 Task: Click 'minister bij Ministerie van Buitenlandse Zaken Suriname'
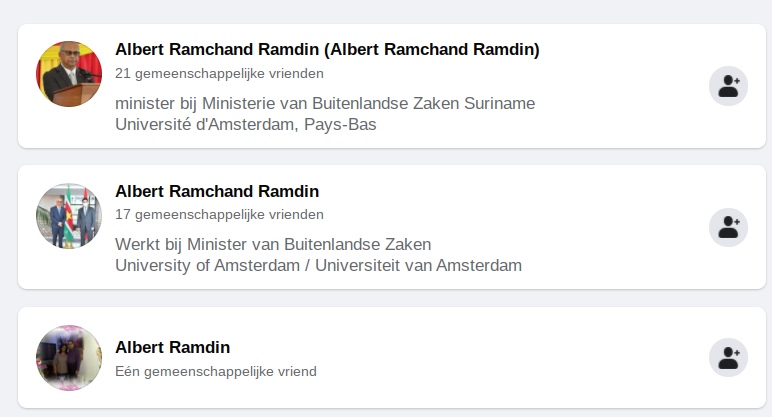pos(325,103)
